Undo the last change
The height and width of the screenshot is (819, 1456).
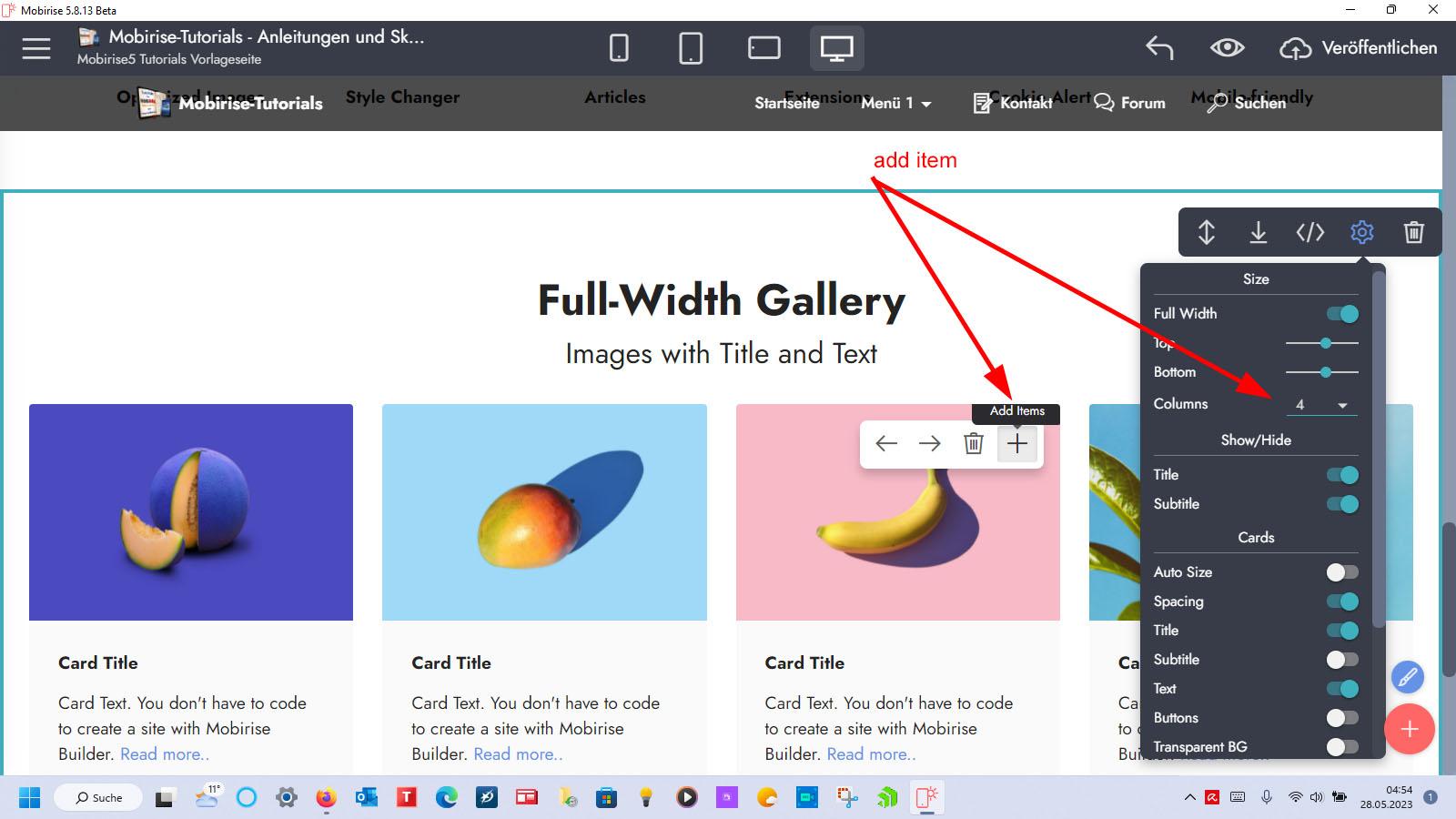click(x=1159, y=48)
